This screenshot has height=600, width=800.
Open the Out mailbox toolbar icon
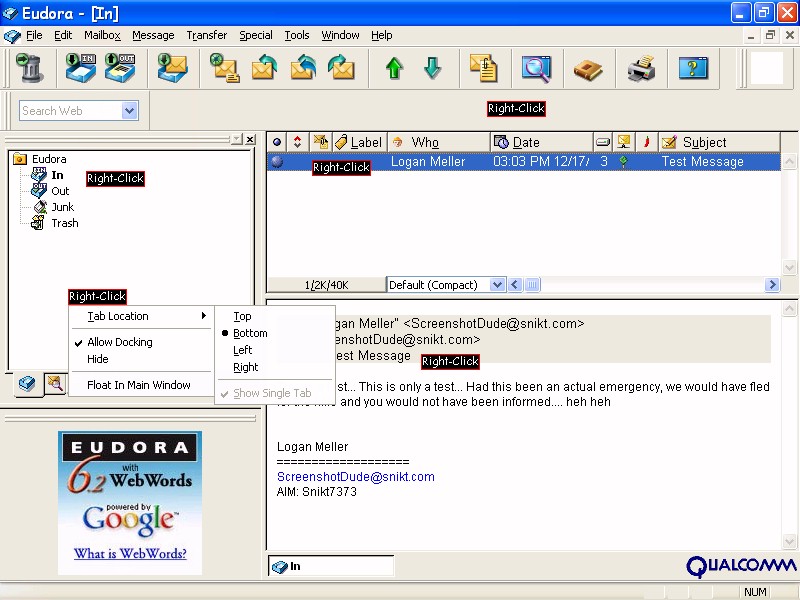(x=120, y=68)
